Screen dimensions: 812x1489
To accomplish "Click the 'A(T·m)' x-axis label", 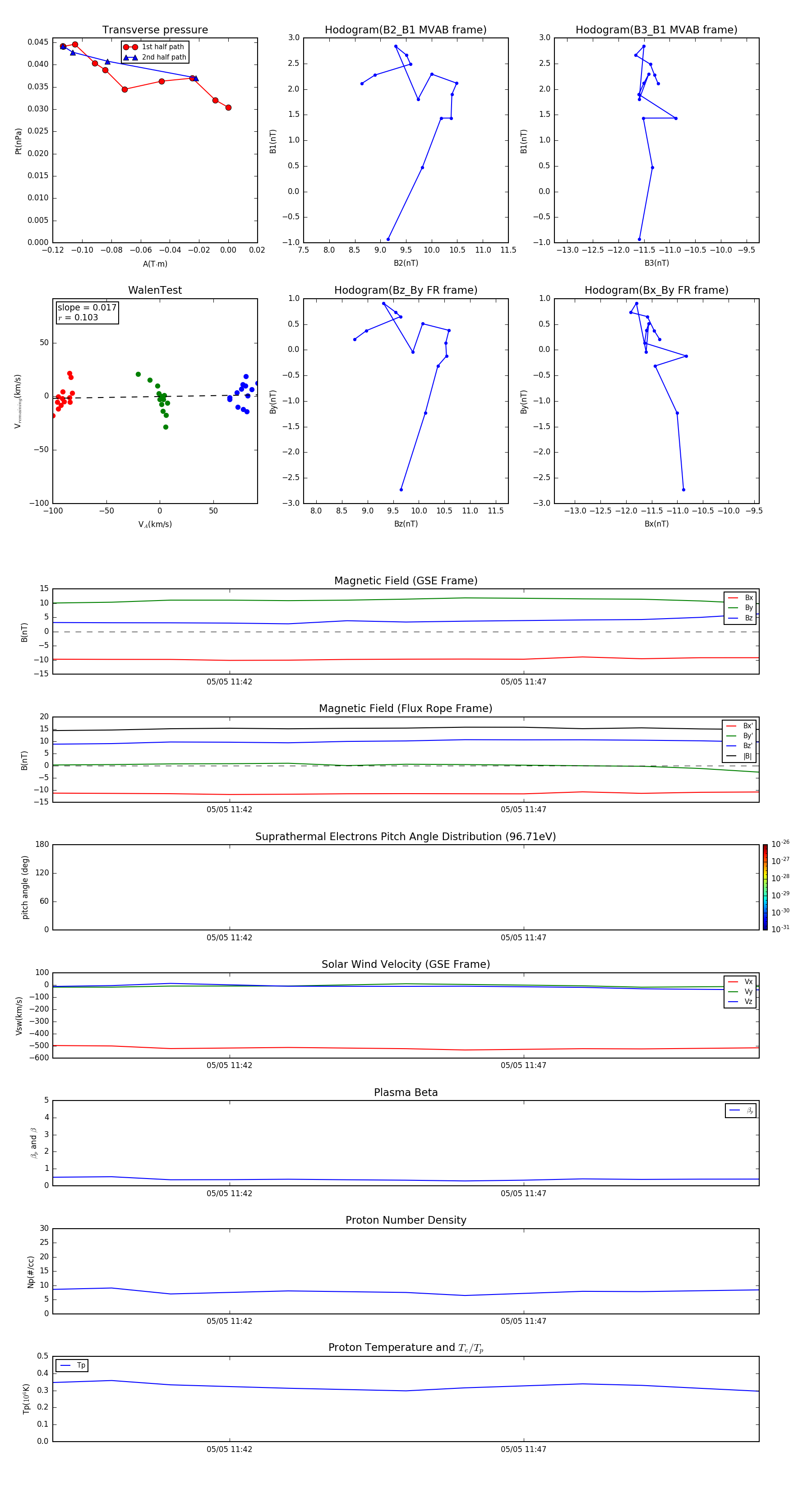I will pyautogui.click(x=155, y=264).
